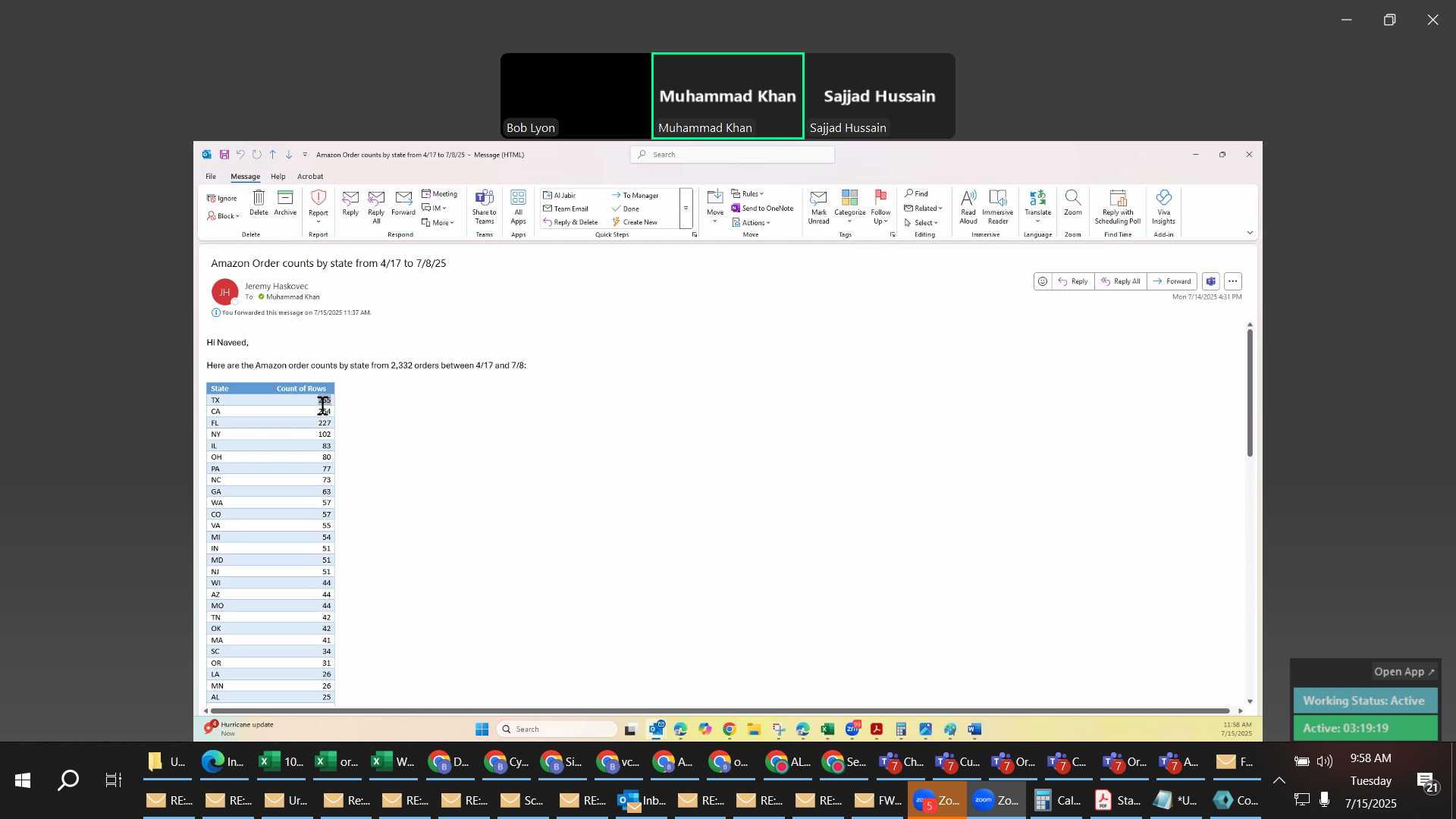Click the Meeting reply option
Image resolution: width=1456 pixels, height=819 pixels.
tap(440, 194)
